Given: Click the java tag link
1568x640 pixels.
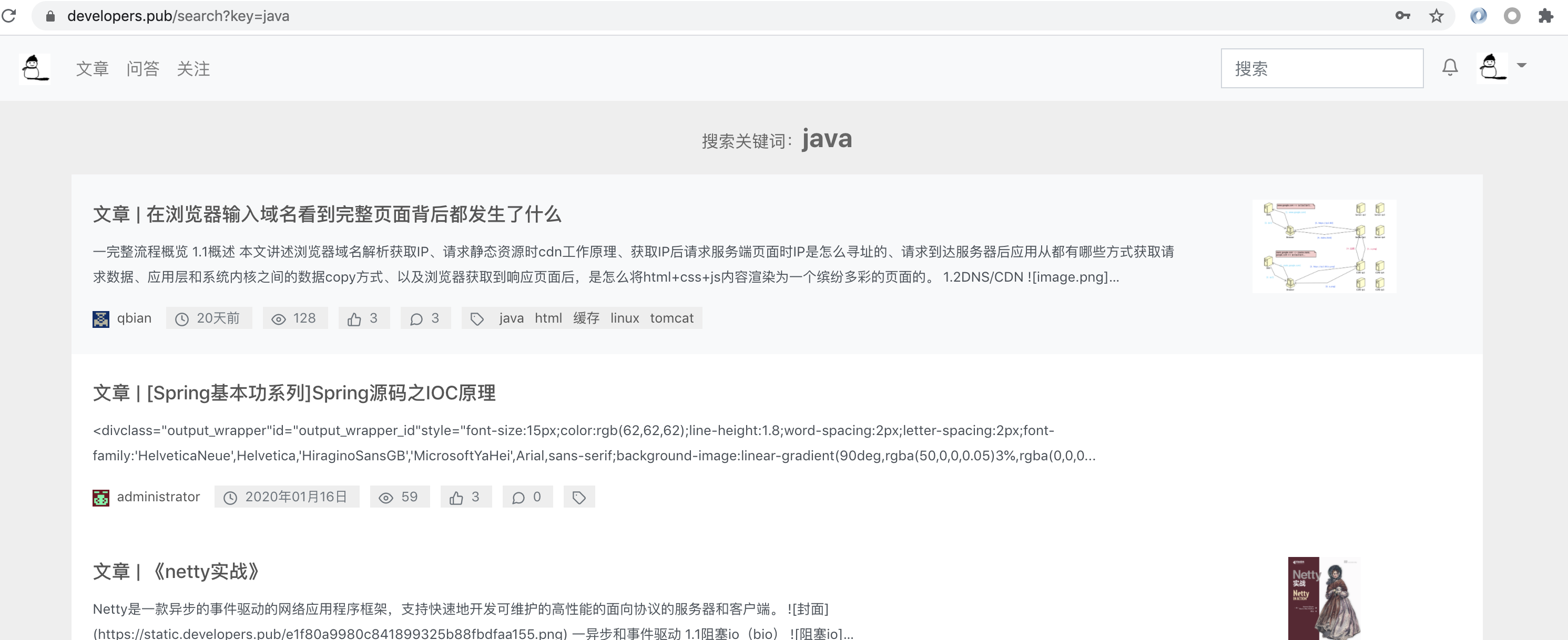Looking at the screenshot, I should 510,317.
